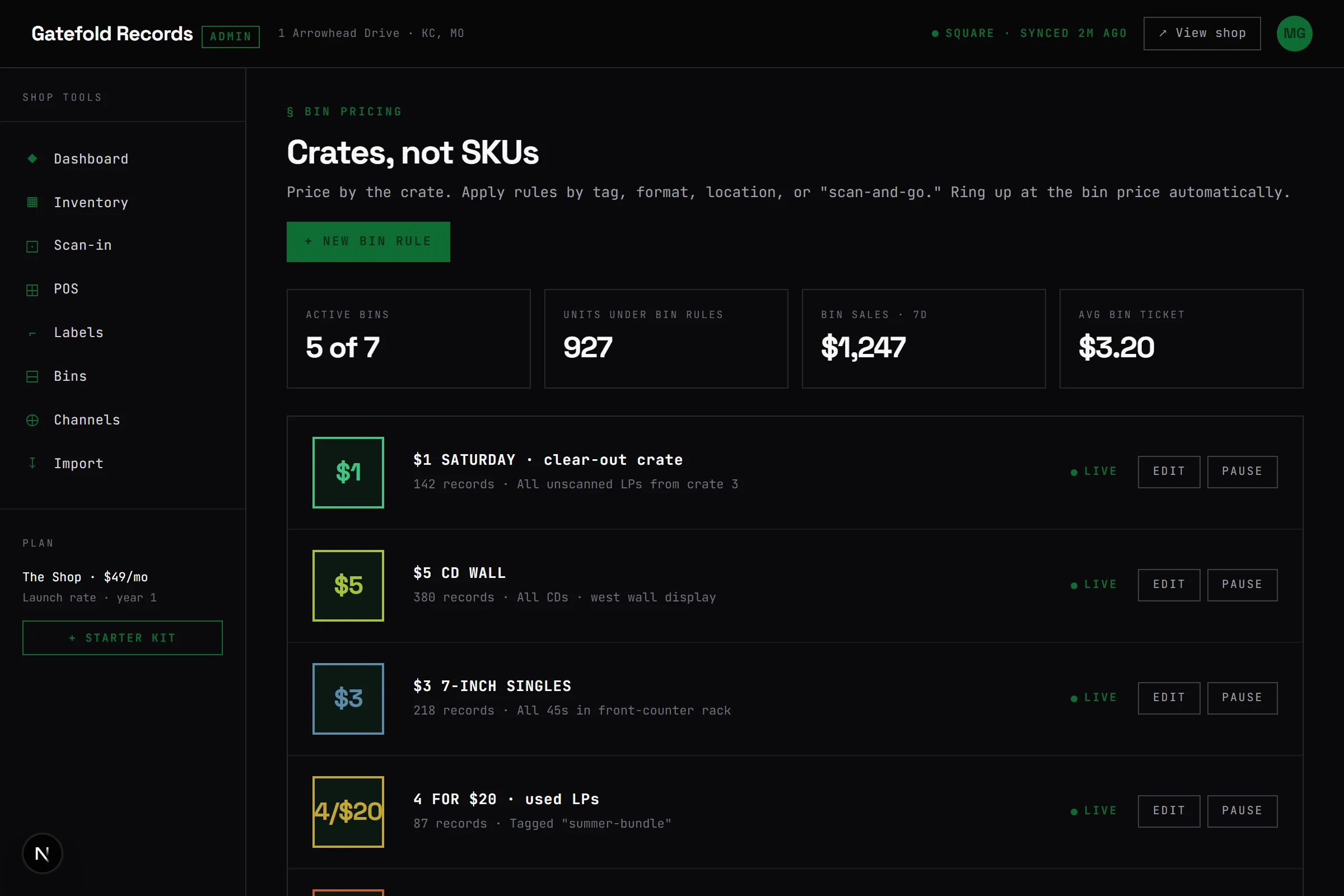
Task: Click the round N logo badge
Action: (x=43, y=853)
